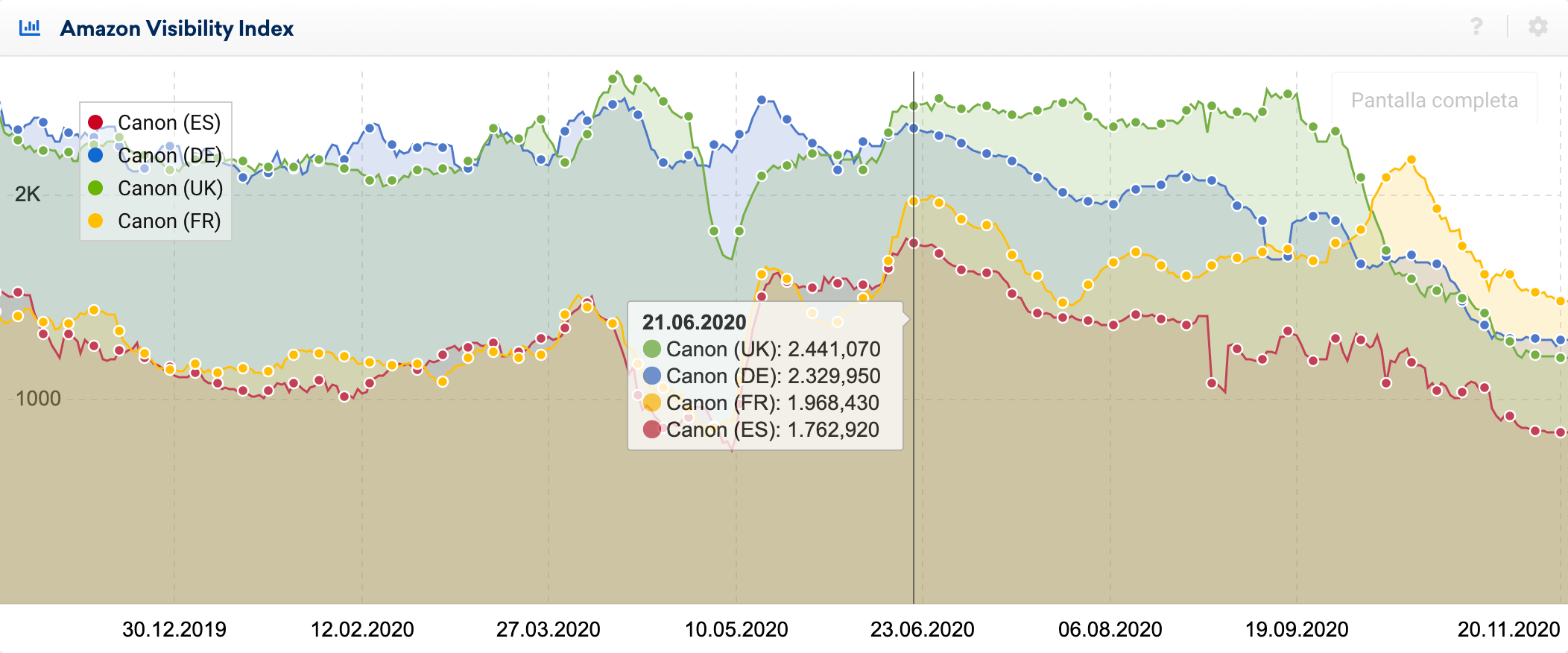Click the 06.08.2020 date axis label

tap(1110, 630)
